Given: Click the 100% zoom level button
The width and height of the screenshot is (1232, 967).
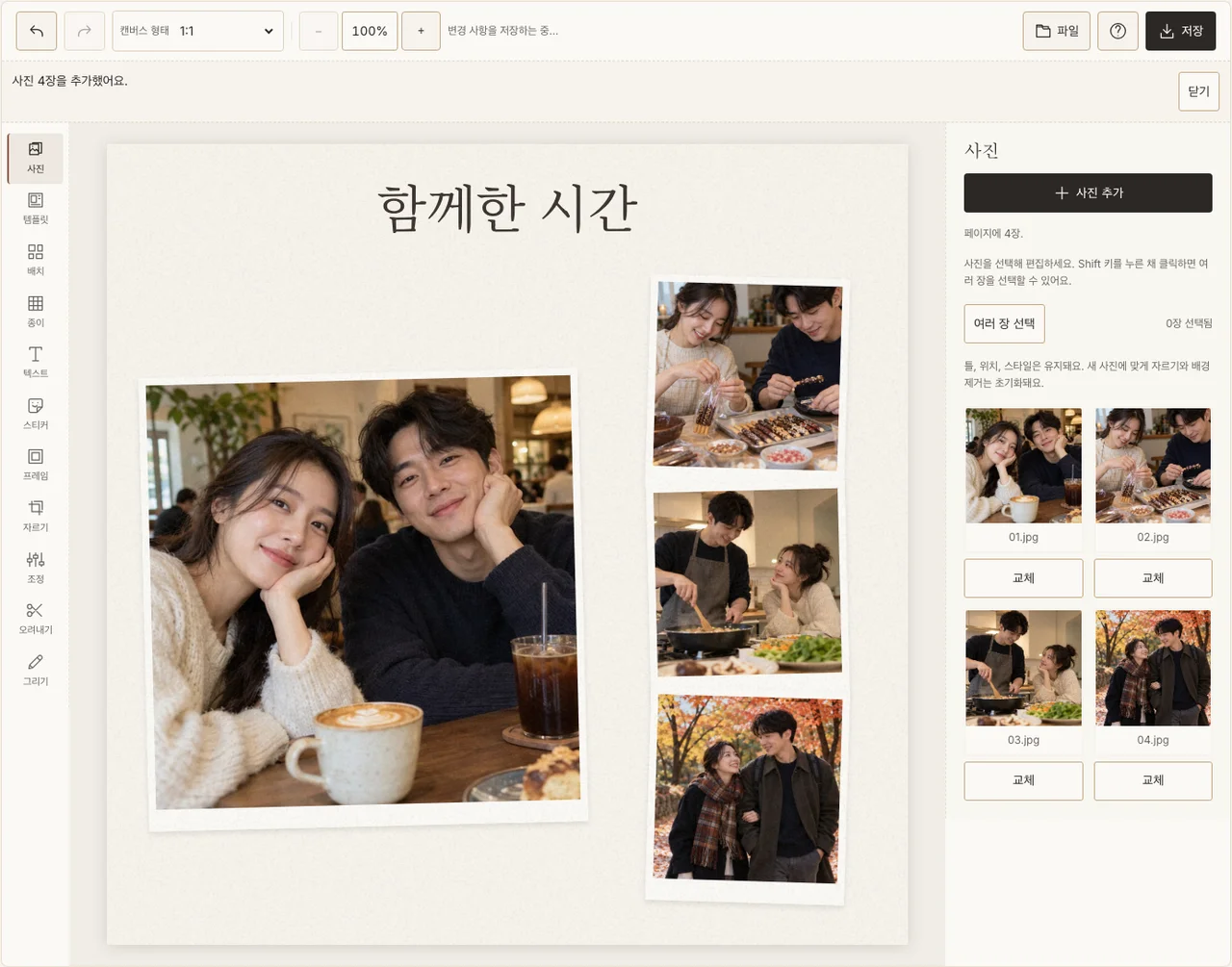Looking at the screenshot, I should (370, 31).
